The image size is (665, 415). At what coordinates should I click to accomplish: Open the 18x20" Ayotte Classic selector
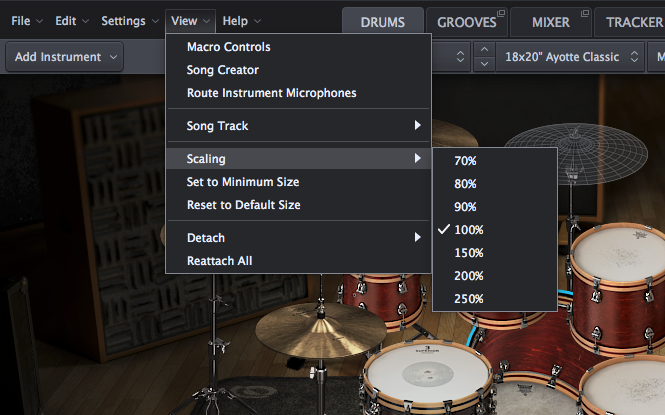(x=570, y=56)
